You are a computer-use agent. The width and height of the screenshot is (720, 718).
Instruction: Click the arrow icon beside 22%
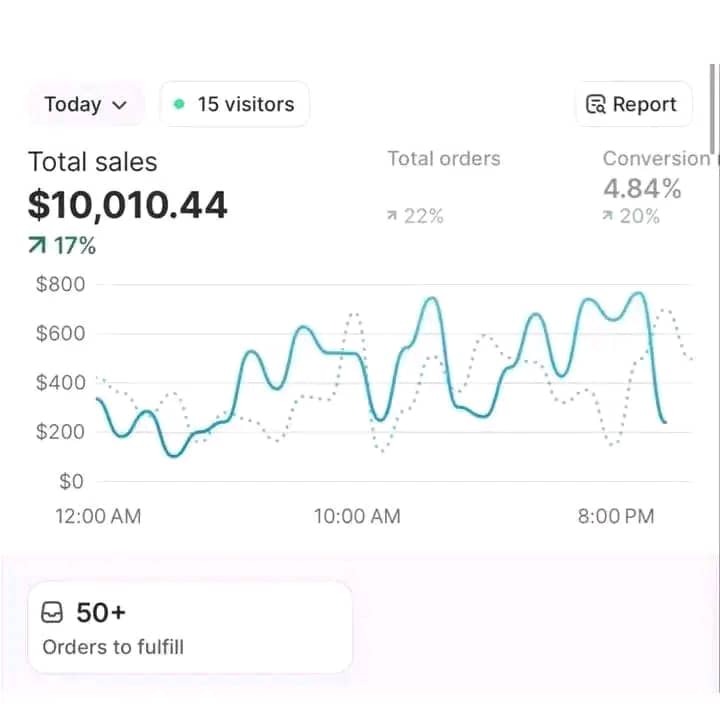click(x=392, y=217)
